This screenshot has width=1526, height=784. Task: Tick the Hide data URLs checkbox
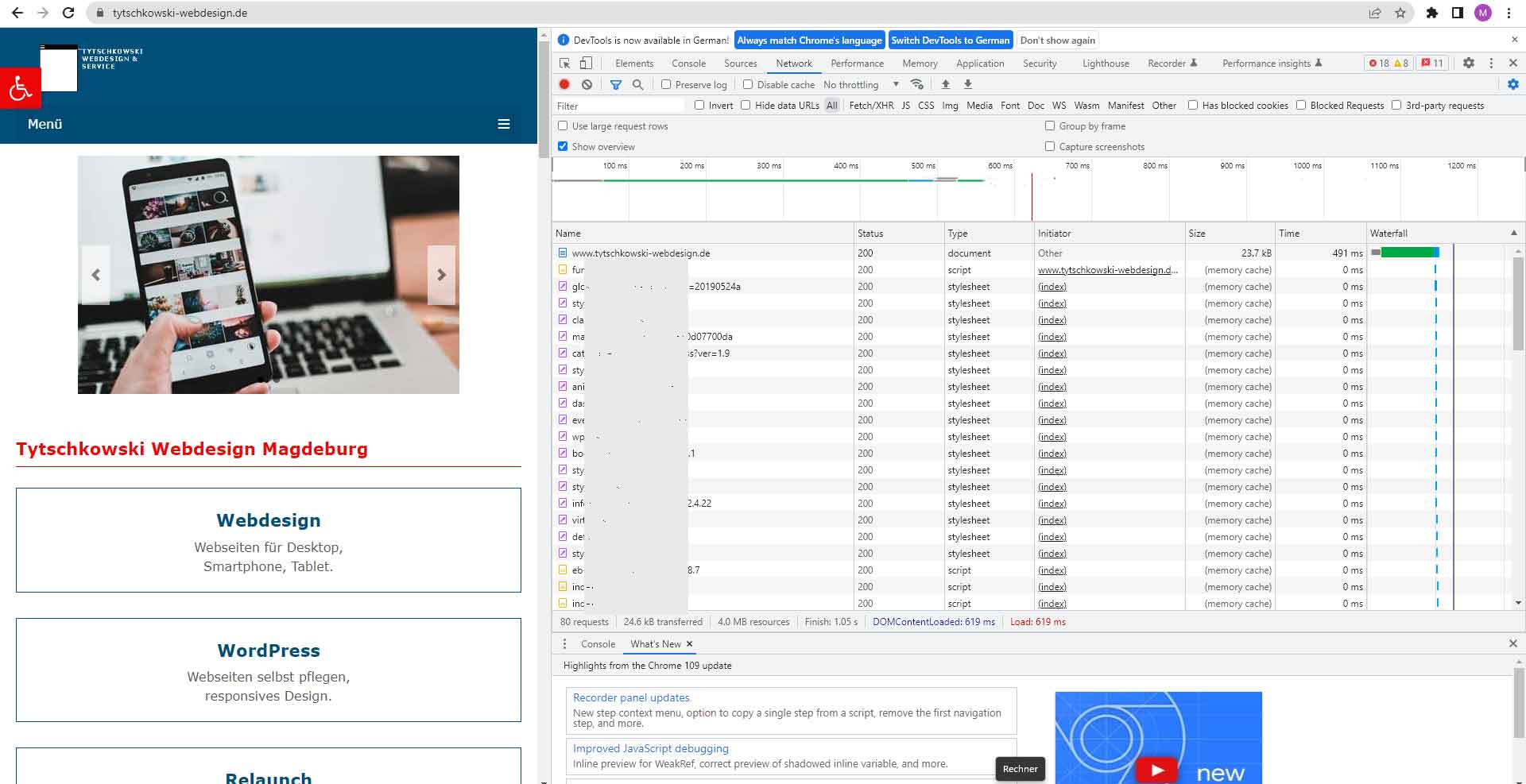[746, 105]
